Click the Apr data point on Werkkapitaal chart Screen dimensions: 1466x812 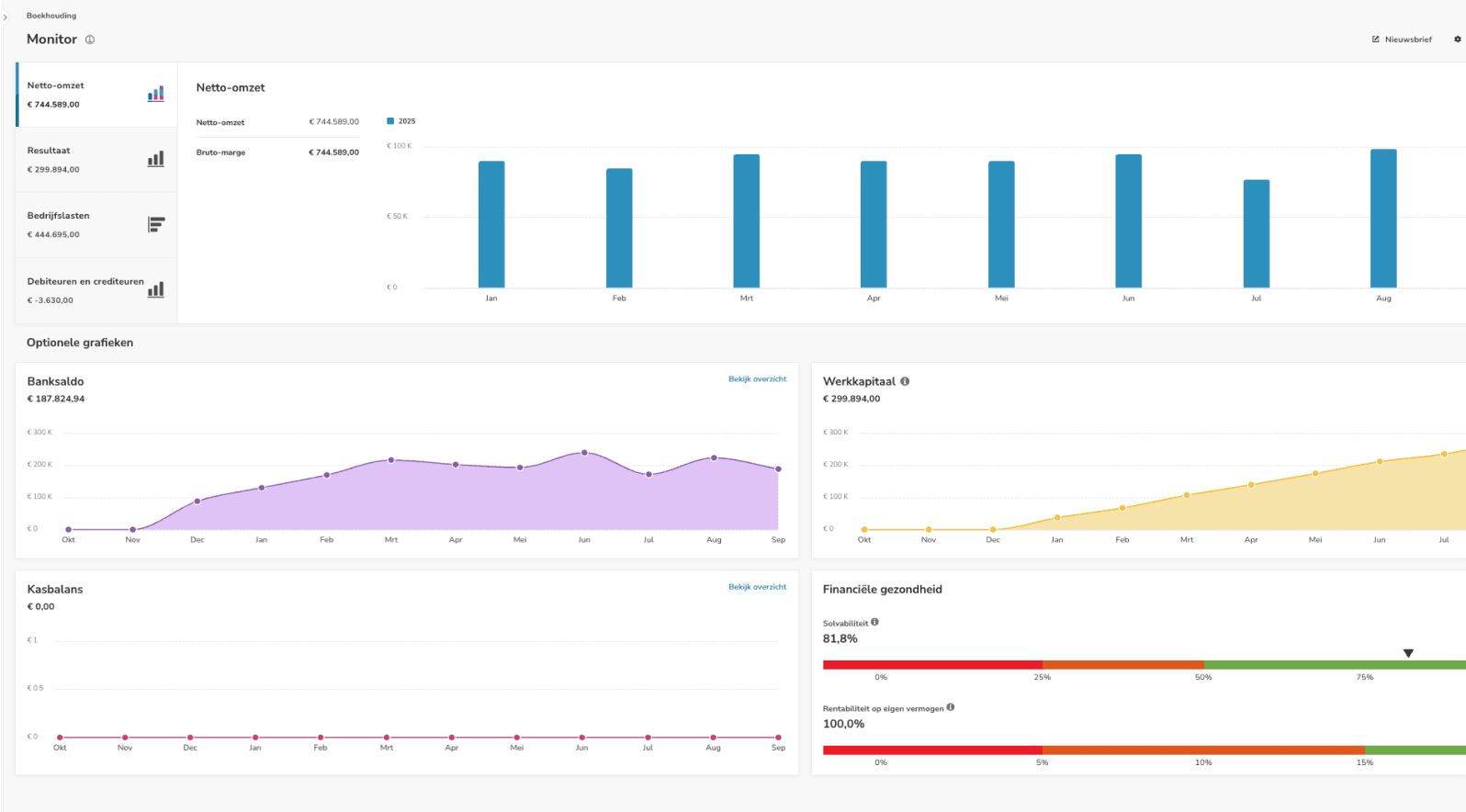[x=1251, y=485]
